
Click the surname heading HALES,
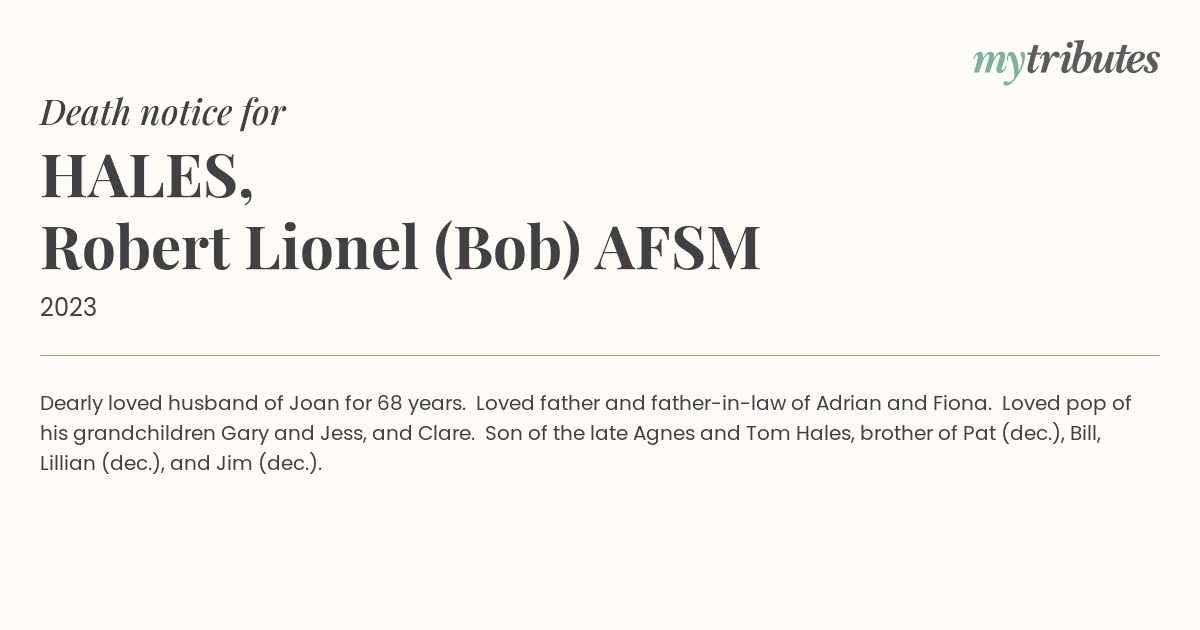tap(147, 175)
